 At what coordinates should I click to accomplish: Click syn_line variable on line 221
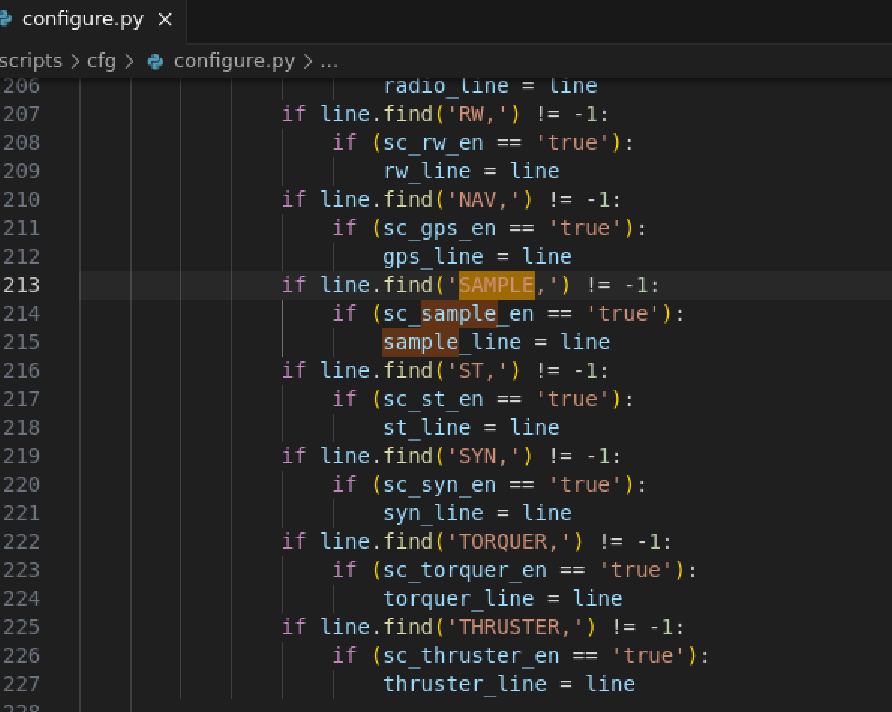coord(433,514)
